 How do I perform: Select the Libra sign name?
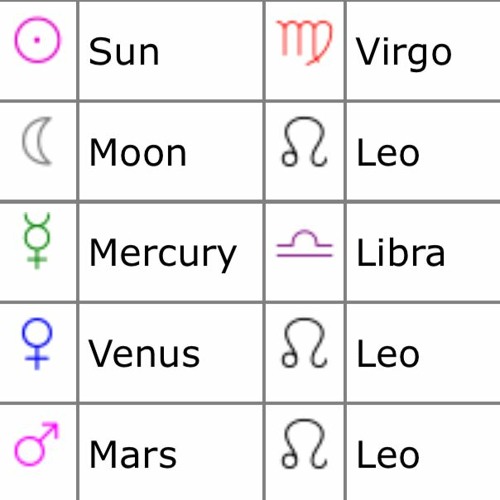401,252
